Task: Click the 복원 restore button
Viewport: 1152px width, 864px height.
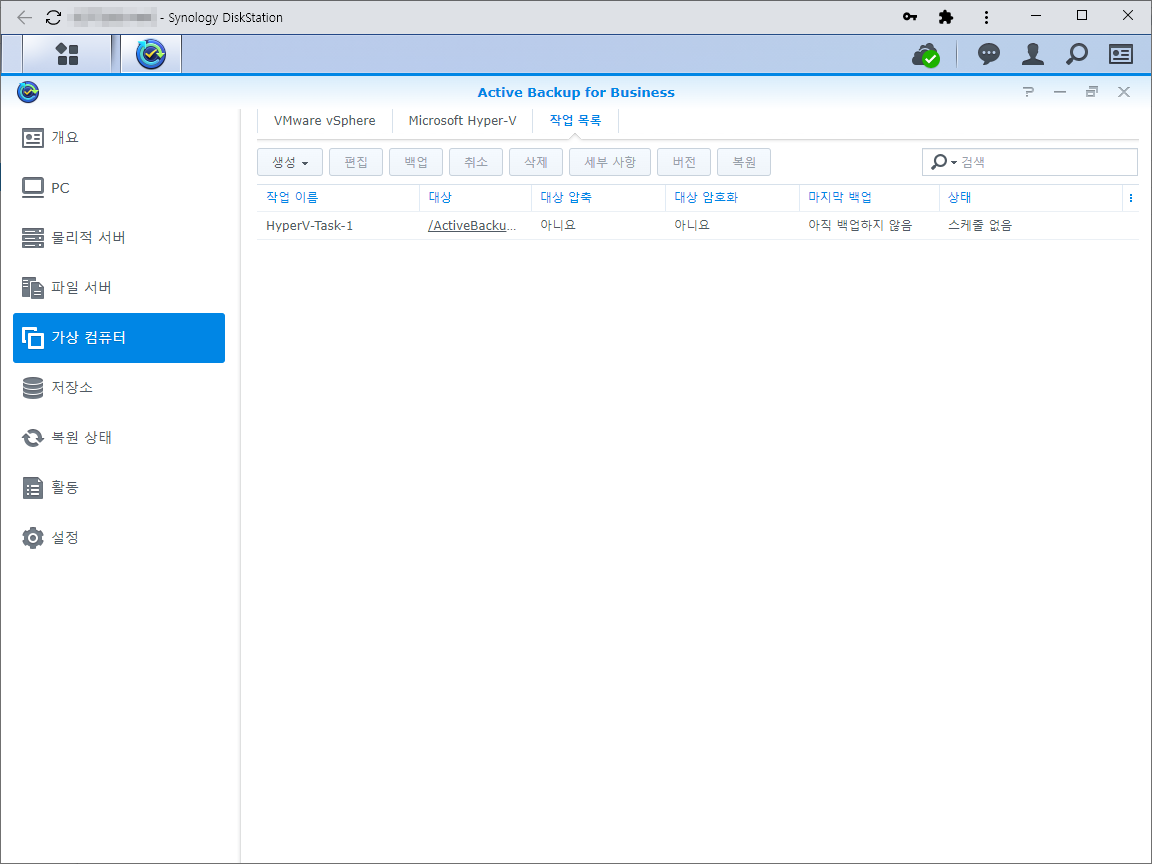Action: pyautogui.click(x=744, y=162)
